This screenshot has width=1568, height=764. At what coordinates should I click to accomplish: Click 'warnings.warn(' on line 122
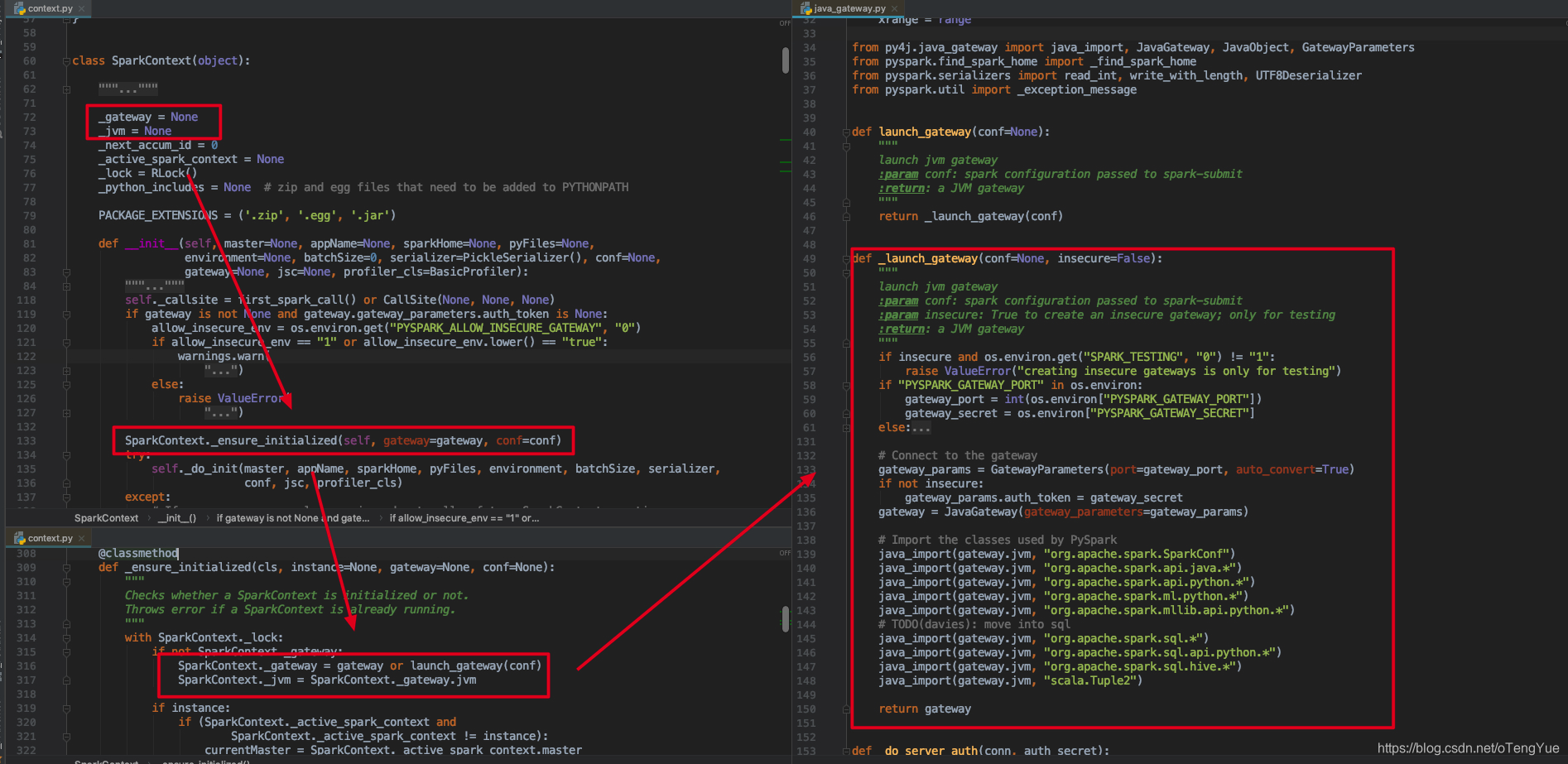[224, 357]
